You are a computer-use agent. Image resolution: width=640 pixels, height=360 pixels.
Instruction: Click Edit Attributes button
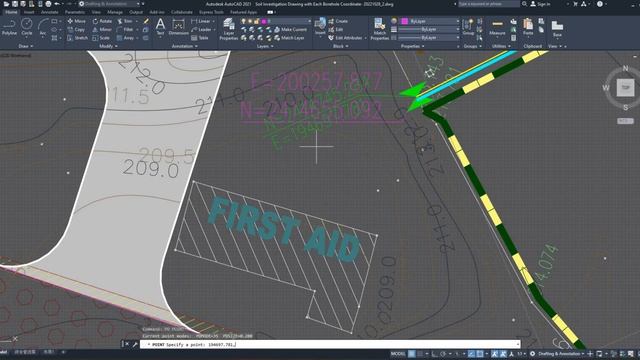346,38
